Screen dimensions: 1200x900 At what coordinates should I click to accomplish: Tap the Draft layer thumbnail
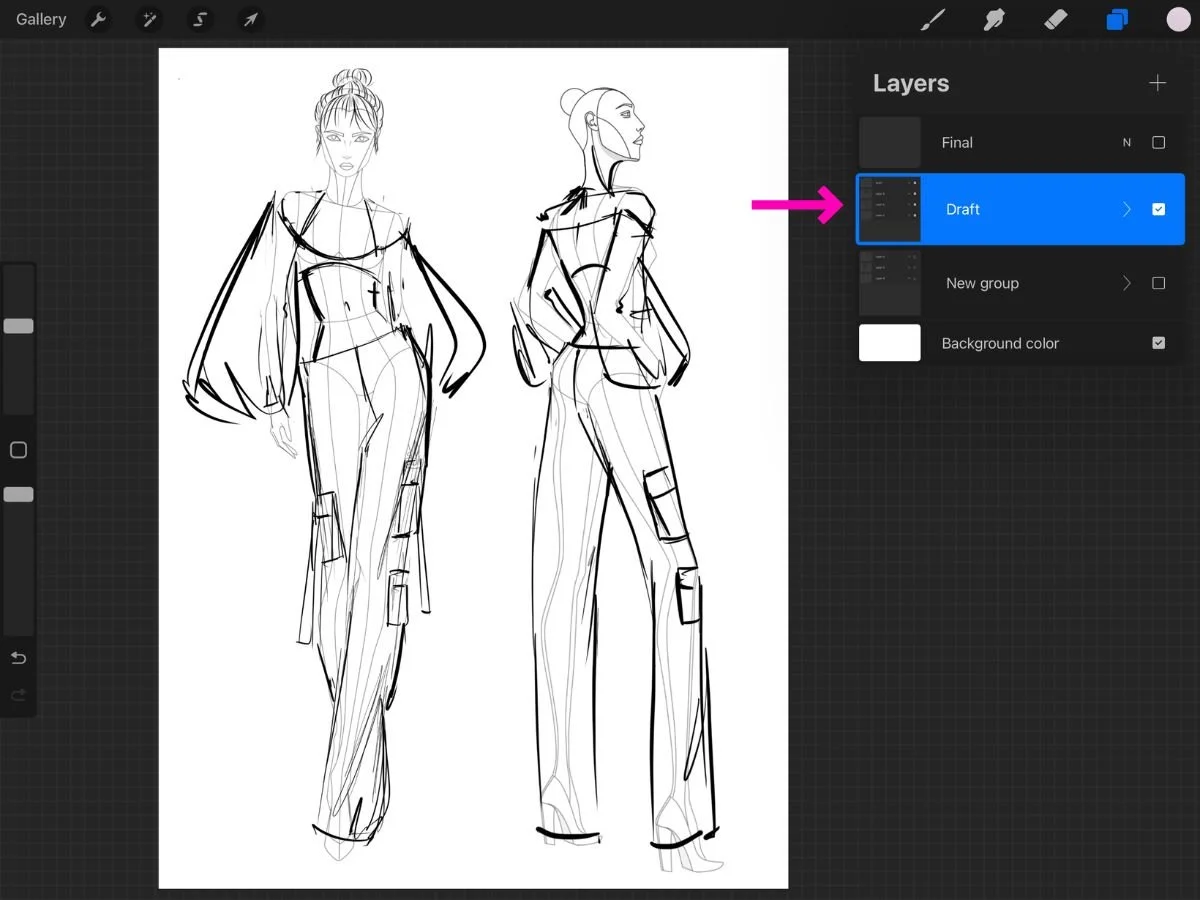(889, 209)
